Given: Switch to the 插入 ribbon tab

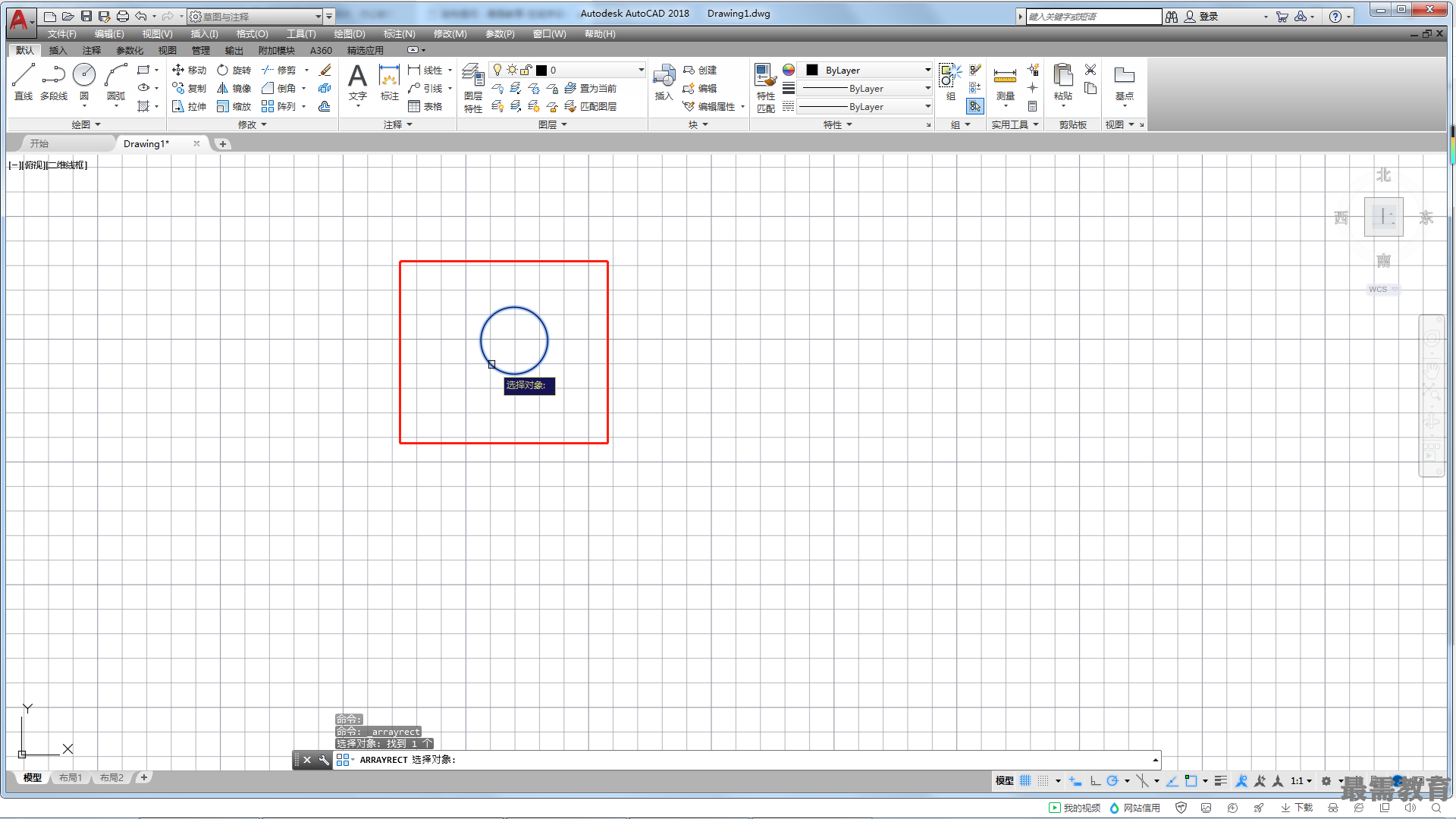Looking at the screenshot, I should (x=58, y=51).
